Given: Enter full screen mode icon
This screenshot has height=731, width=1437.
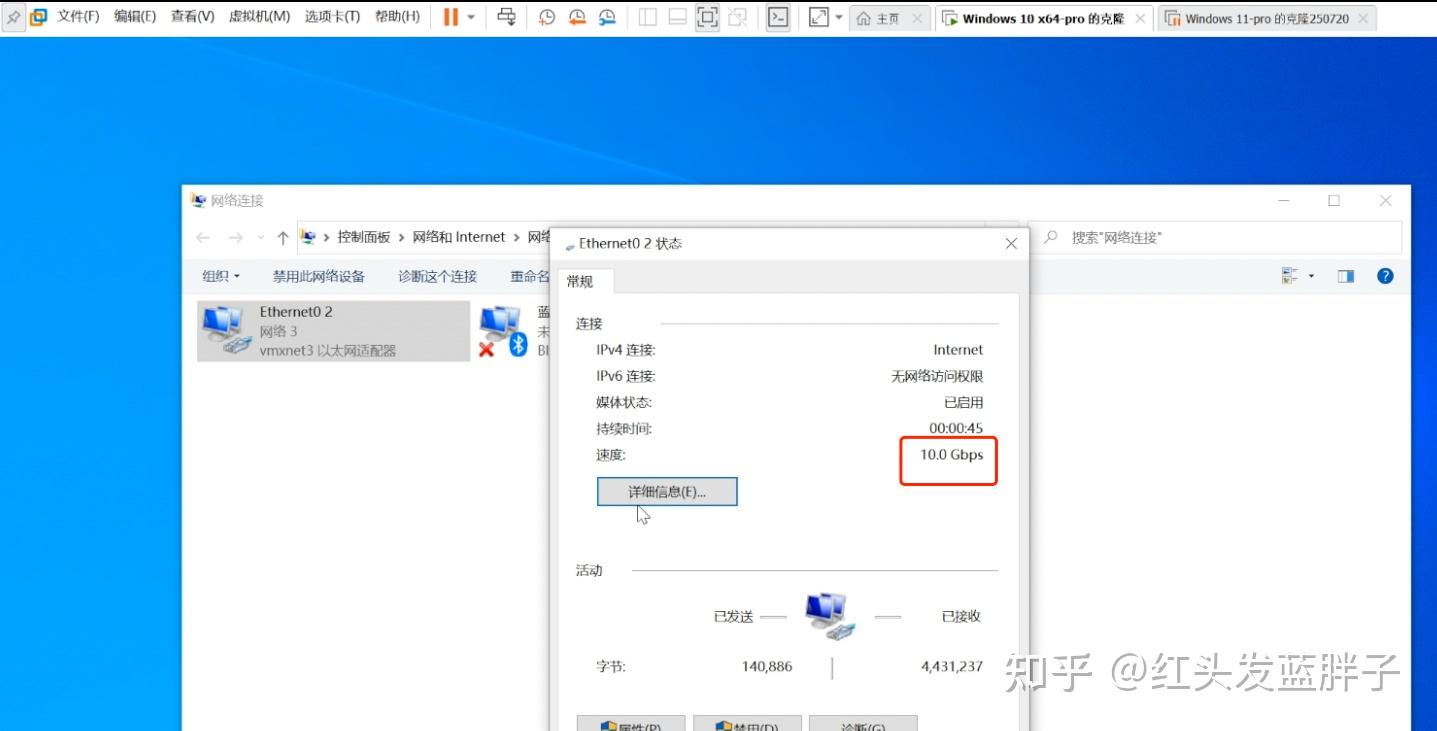Looking at the screenshot, I should (x=707, y=17).
